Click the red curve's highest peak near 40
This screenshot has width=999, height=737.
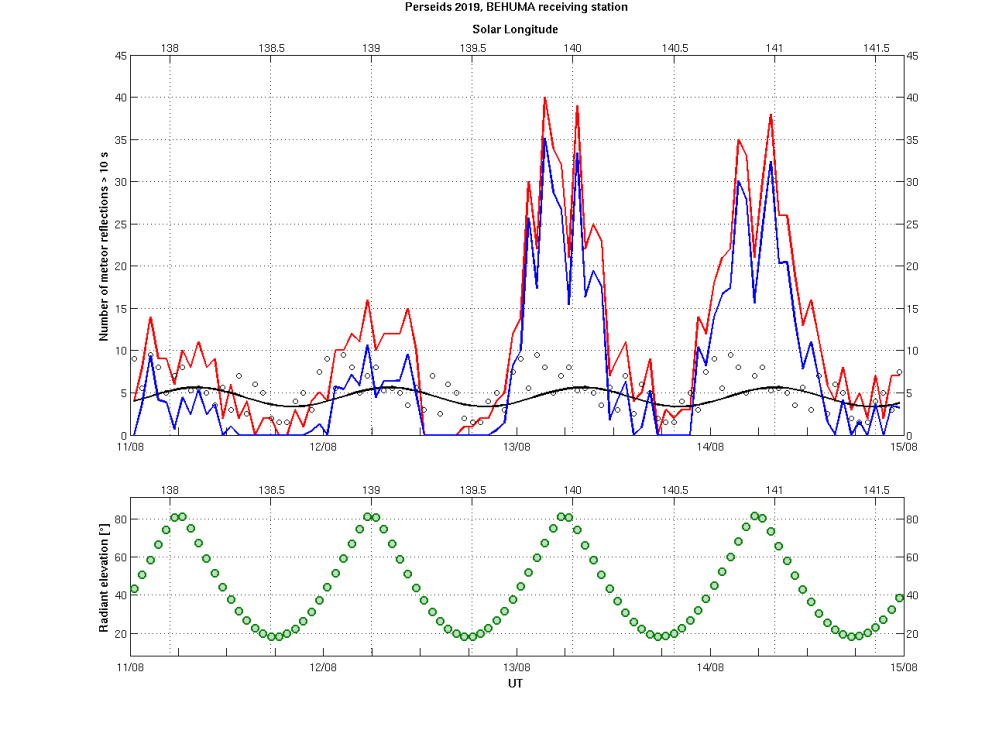544,99
